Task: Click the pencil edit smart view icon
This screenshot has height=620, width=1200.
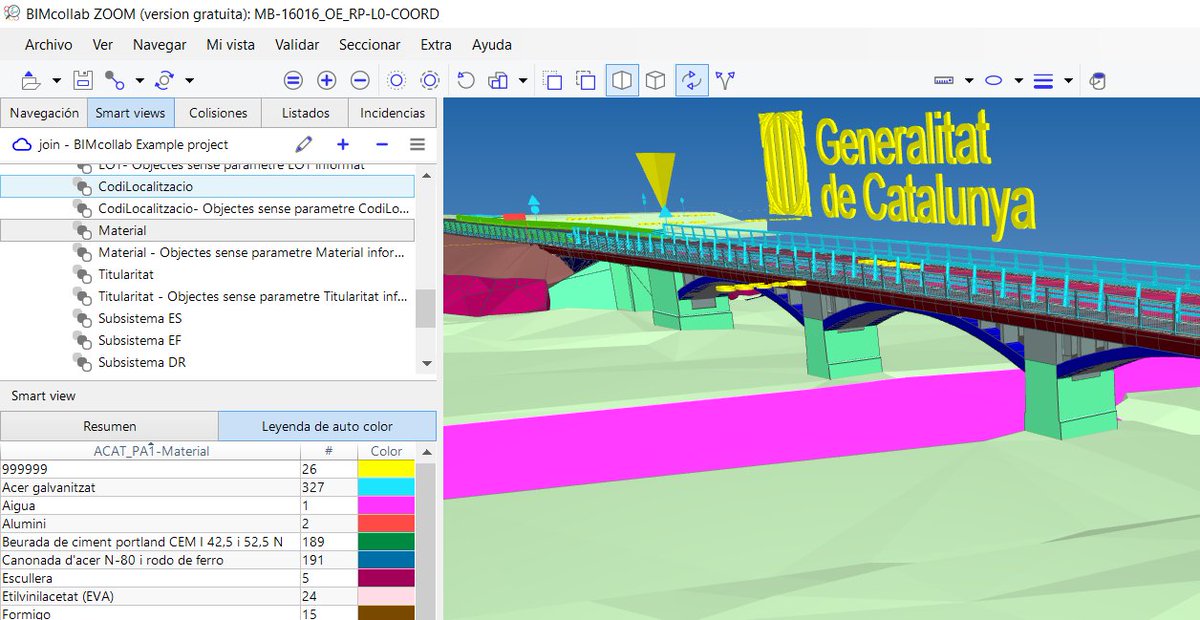Action: tap(304, 144)
